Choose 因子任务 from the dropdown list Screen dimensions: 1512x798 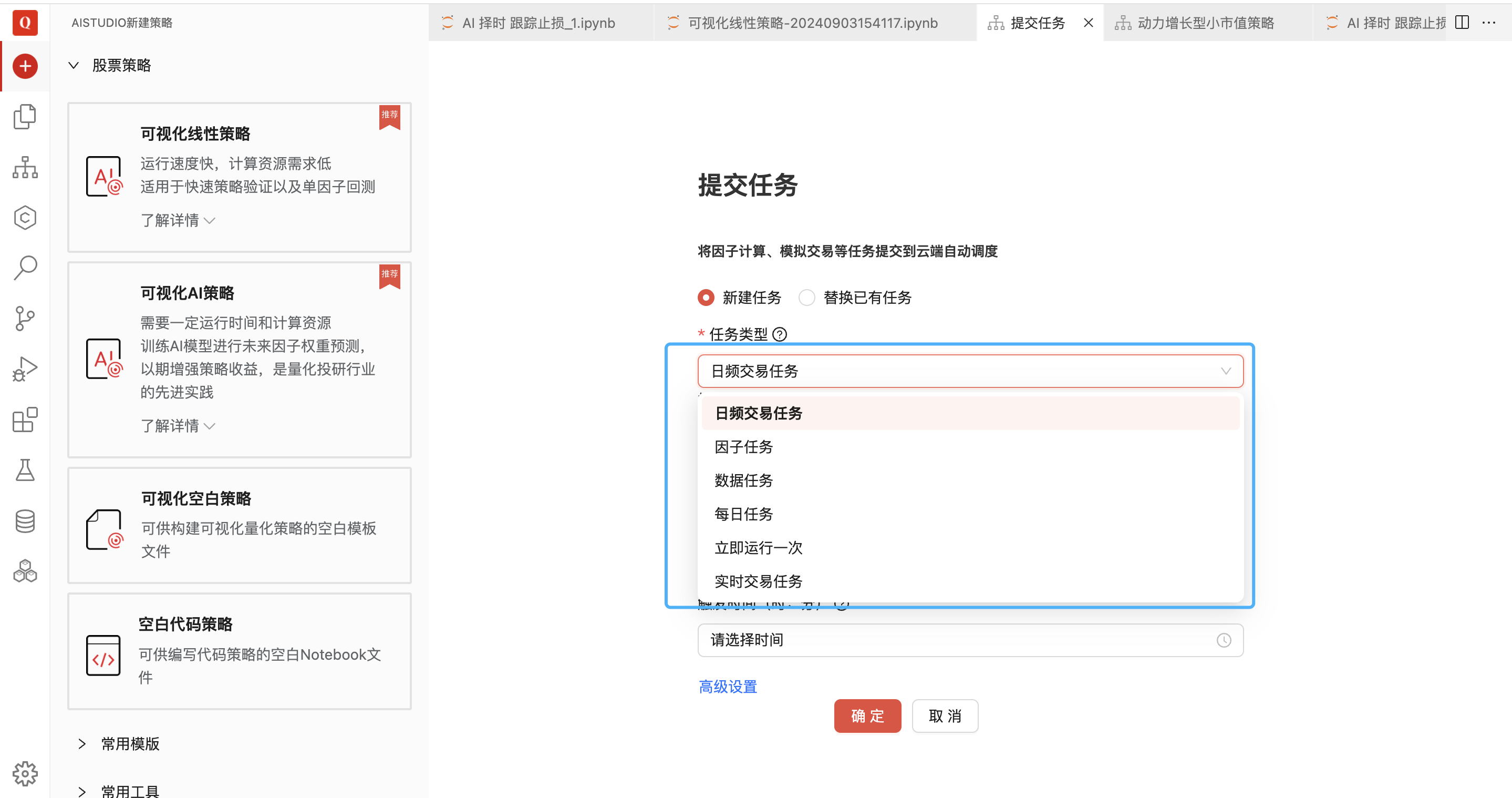coord(744,447)
